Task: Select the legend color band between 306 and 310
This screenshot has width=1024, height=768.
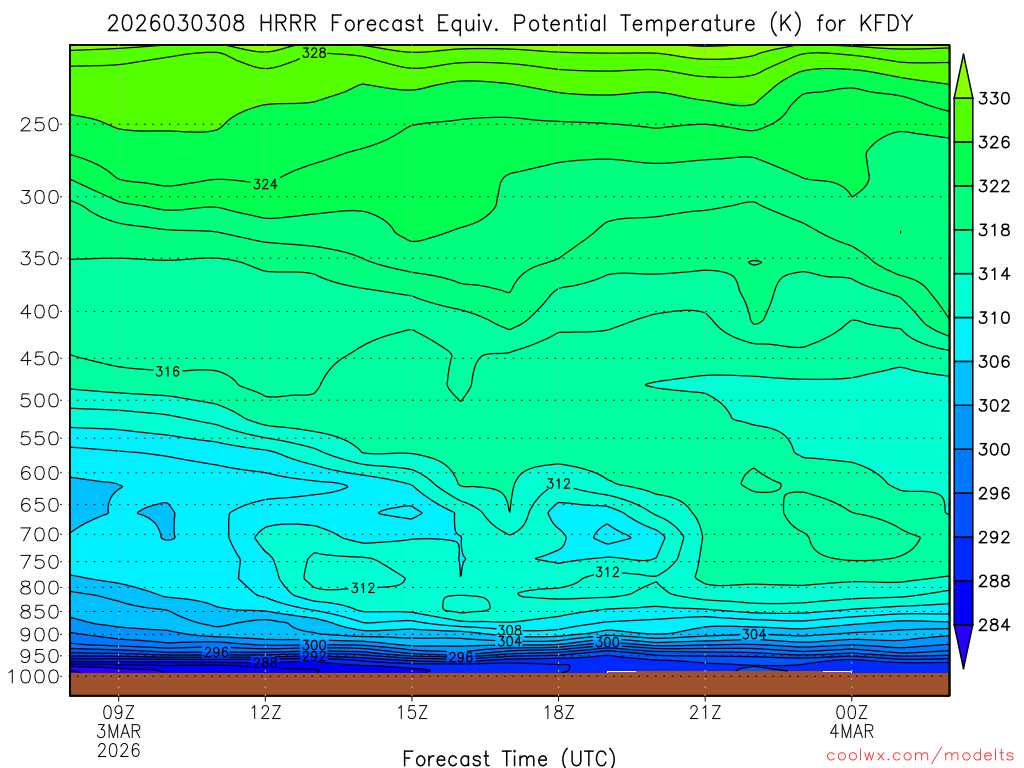Action: tap(963, 339)
